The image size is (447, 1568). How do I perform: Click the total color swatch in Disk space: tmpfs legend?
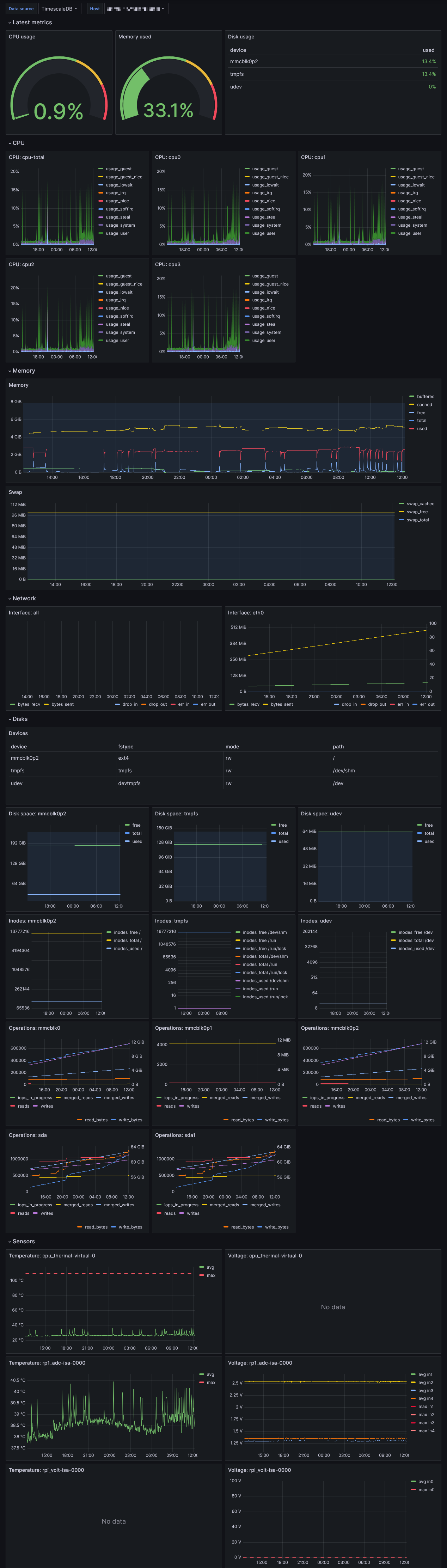[274, 833]
